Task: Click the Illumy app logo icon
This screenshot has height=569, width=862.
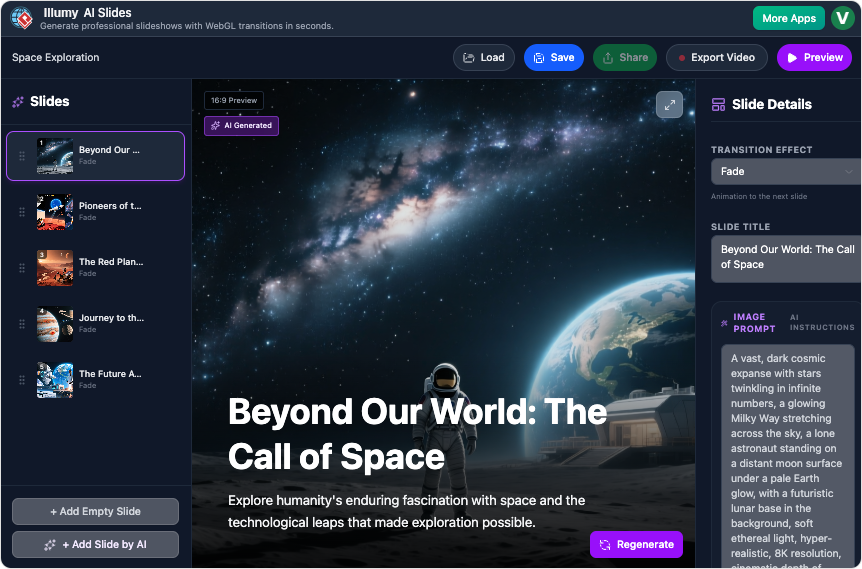Action: [21, 18]
